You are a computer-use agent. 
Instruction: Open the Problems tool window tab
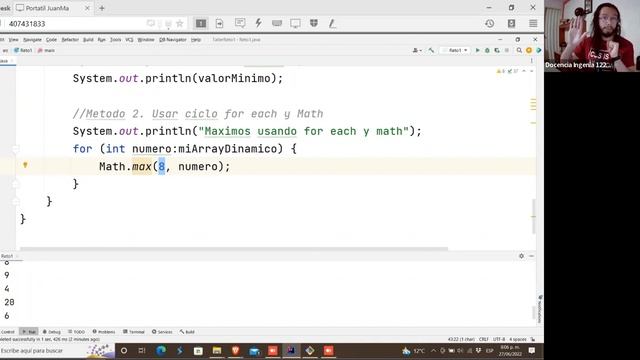pos(104,332)
